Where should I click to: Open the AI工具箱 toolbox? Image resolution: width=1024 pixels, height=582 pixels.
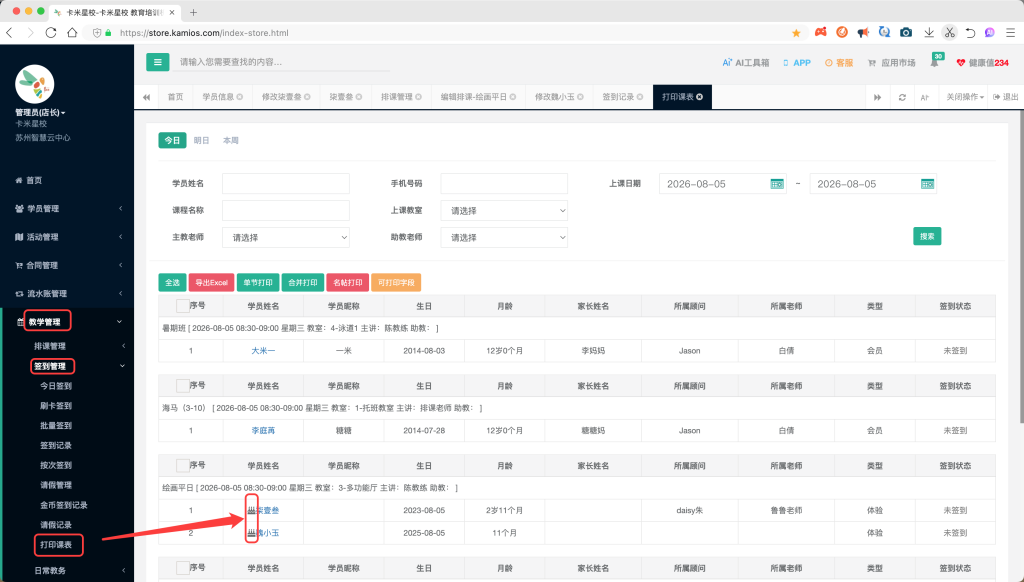click(x=745, y=63)
